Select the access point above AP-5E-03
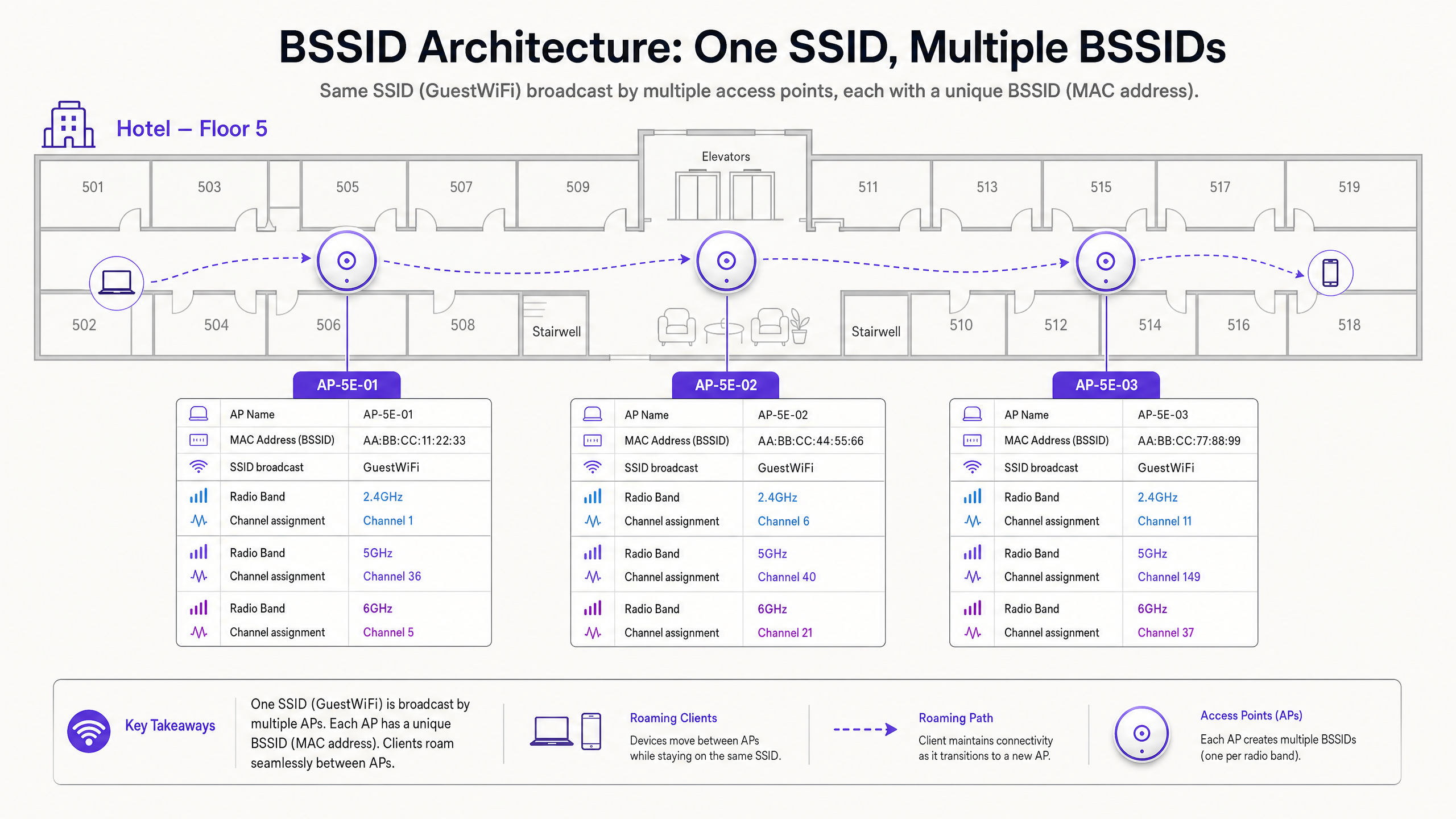1456x819 pixels. pyautogui.click(x=1106, y=262)
